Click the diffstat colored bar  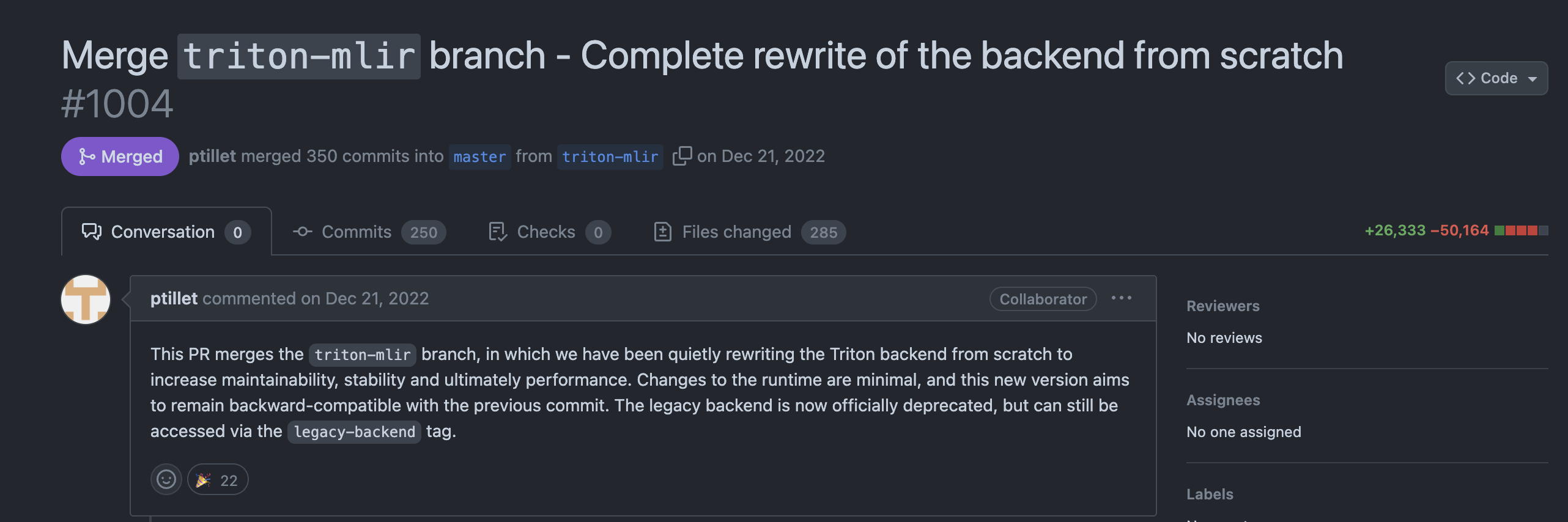[x=1521, y=230]
